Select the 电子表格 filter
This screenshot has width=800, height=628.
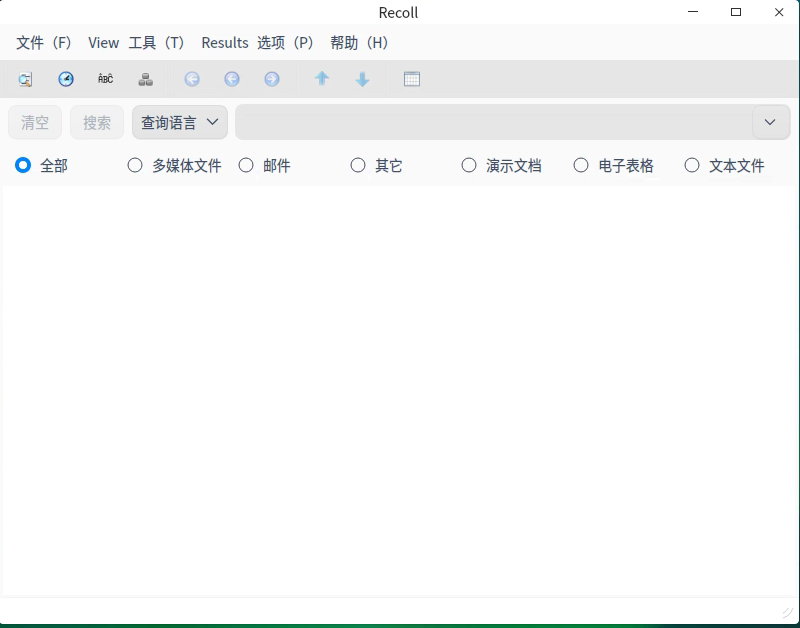click(614, 165)
